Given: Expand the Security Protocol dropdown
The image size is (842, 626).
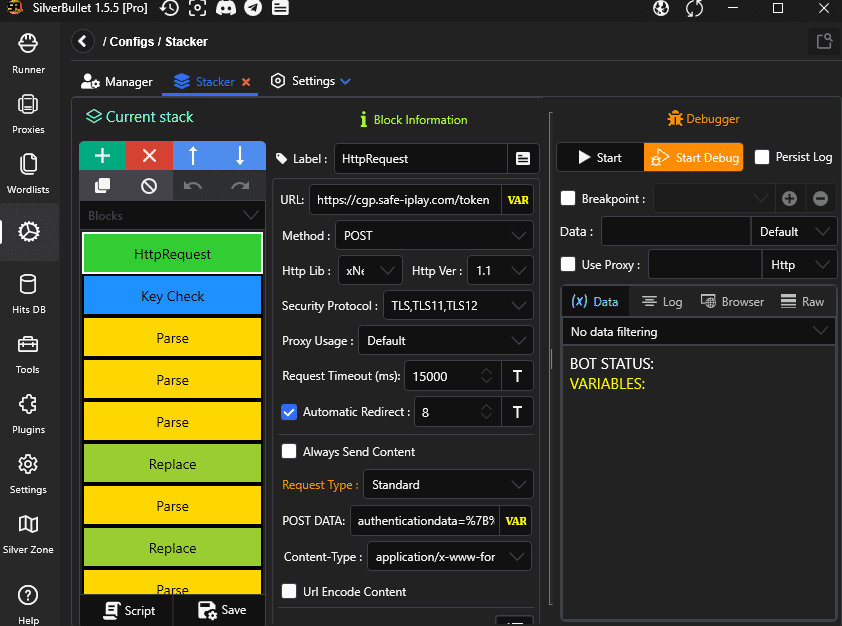Looking at the screenshot, I should (457, 306).
